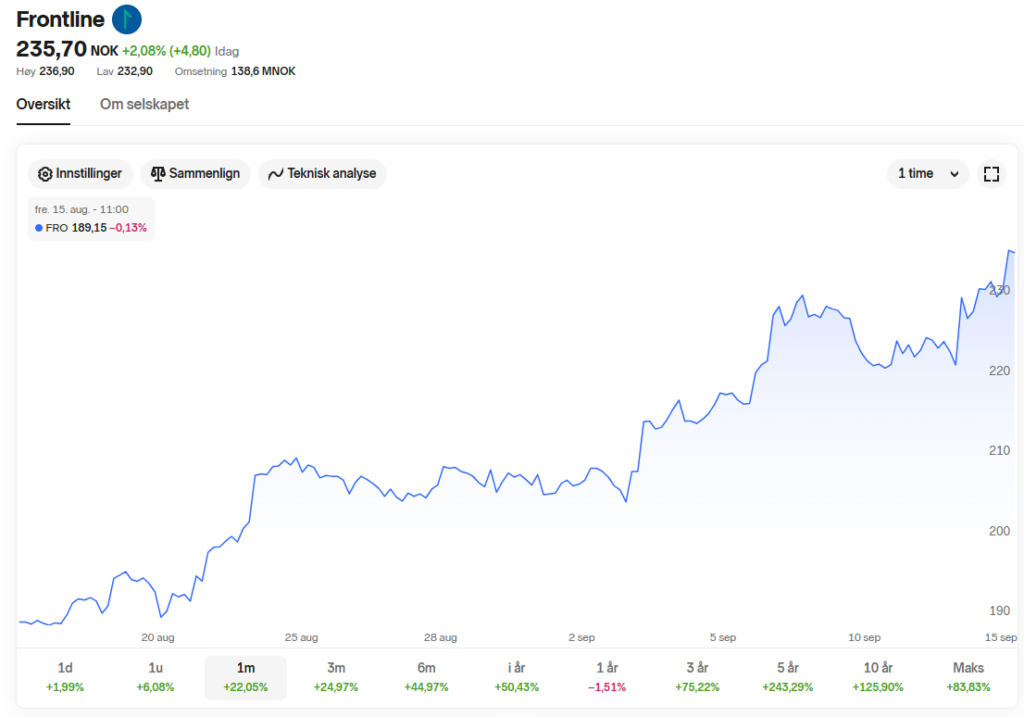Show the 6m price history
1024x717 pixels.
426,677
